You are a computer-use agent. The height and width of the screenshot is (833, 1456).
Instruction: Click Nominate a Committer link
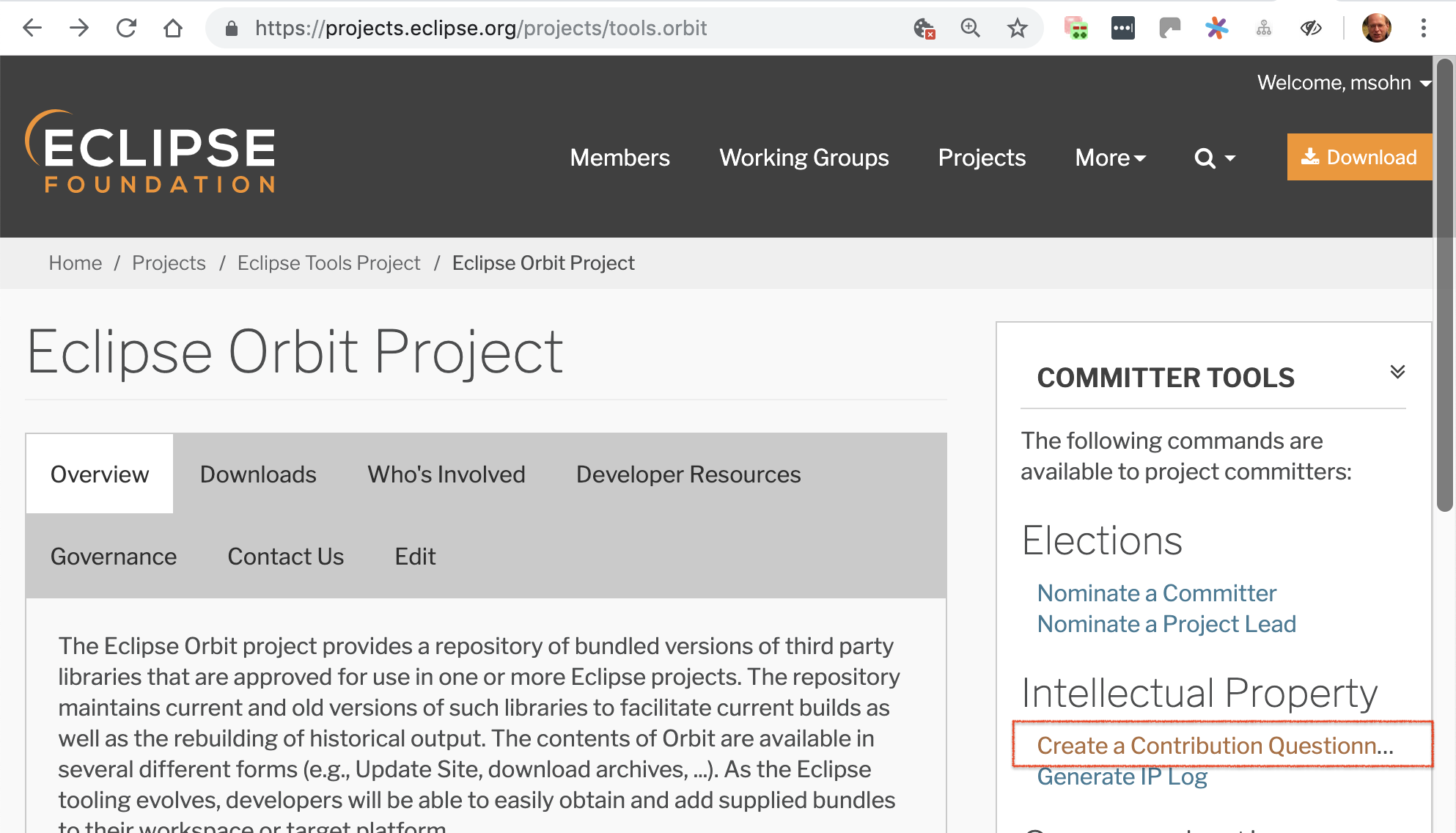coord(1156,592)
